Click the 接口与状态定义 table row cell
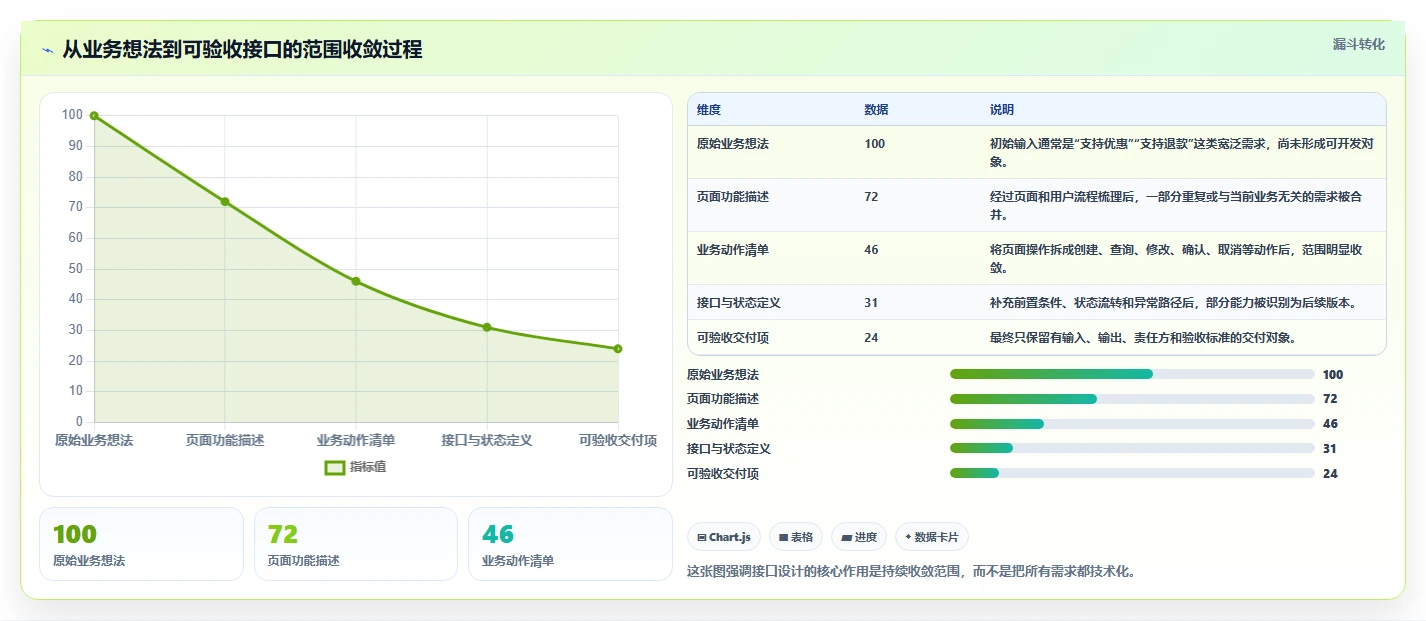Screen dimensions: 1426x621 739,303
